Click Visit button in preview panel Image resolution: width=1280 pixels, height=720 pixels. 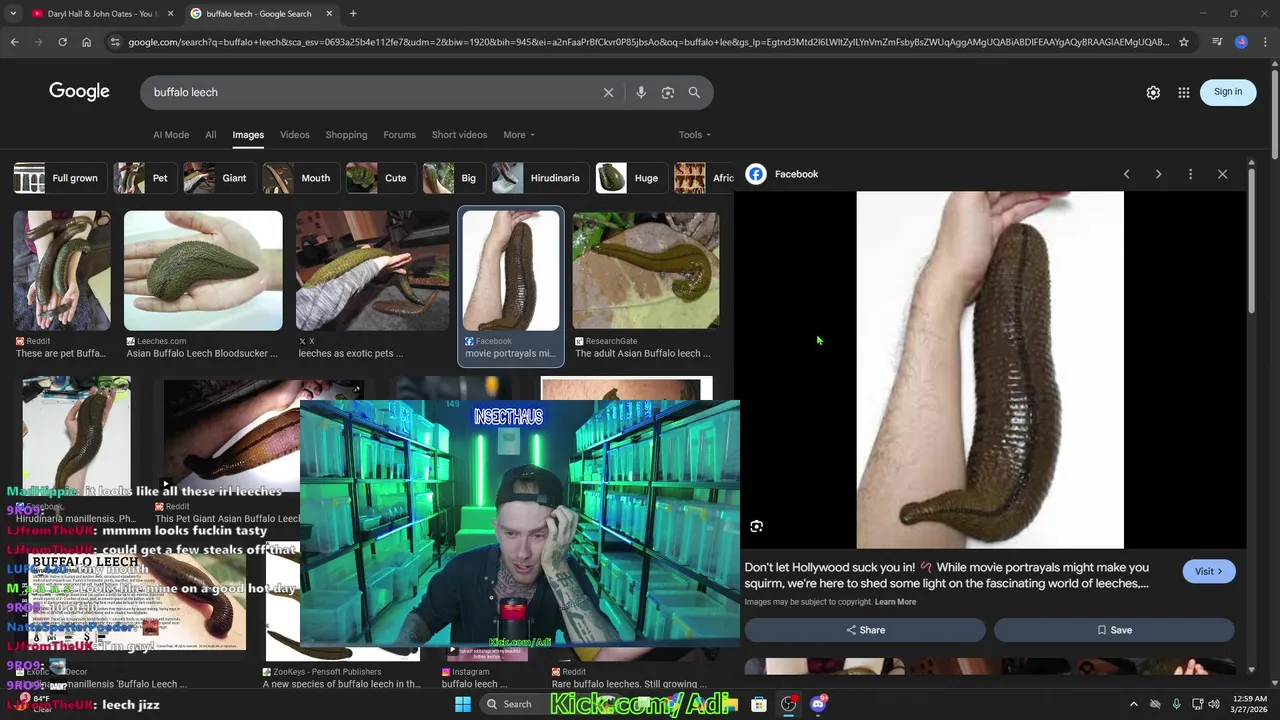coord(1208,571)
